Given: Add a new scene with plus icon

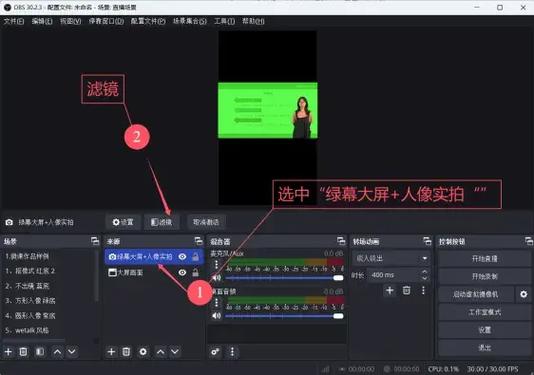Looking at the screenshot, I should click(8, 351).
